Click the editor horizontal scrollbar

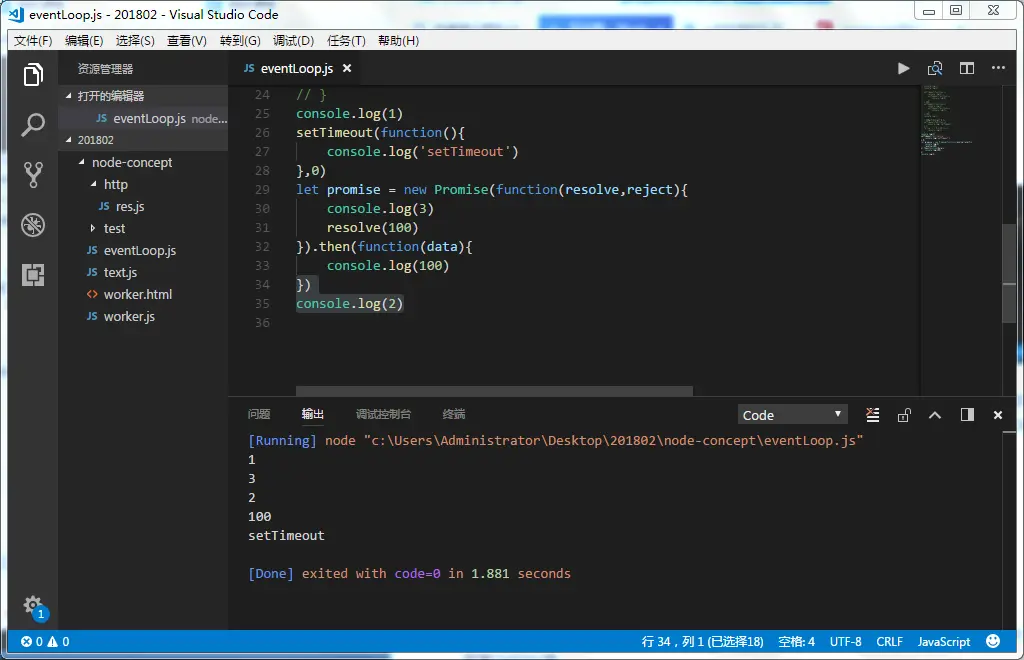[x=494, y=391]
